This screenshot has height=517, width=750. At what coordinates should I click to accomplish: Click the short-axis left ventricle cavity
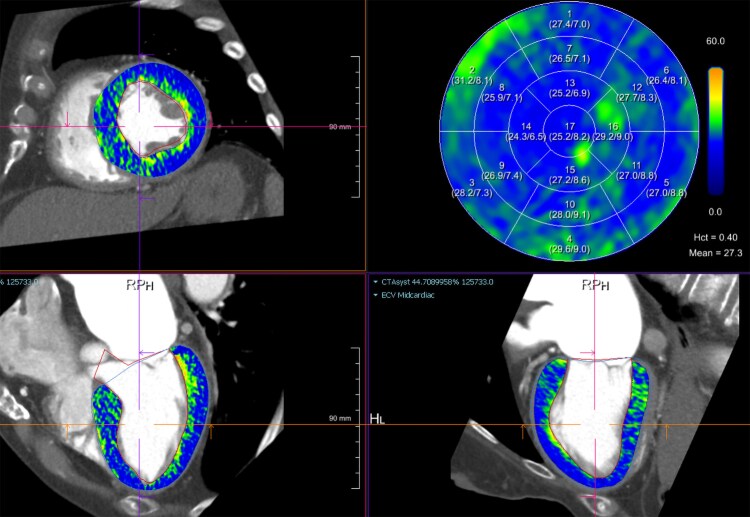pyautogui.click(x=150, y=120)
